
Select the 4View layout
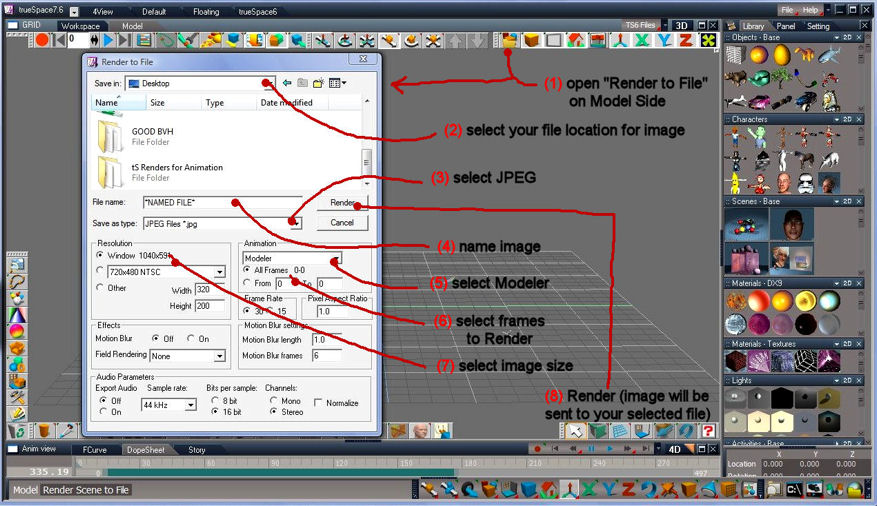pos(102,11)
